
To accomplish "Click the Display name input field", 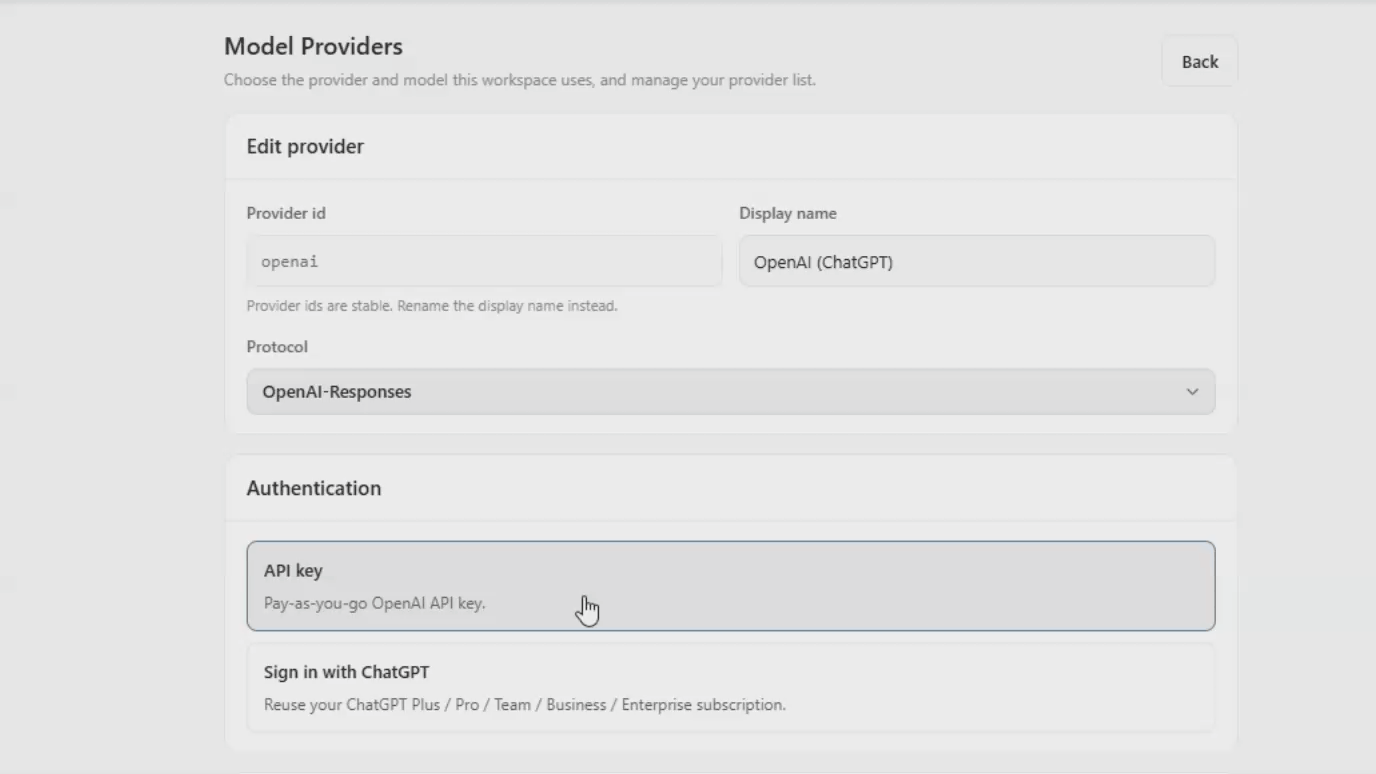I will (977, 262).
